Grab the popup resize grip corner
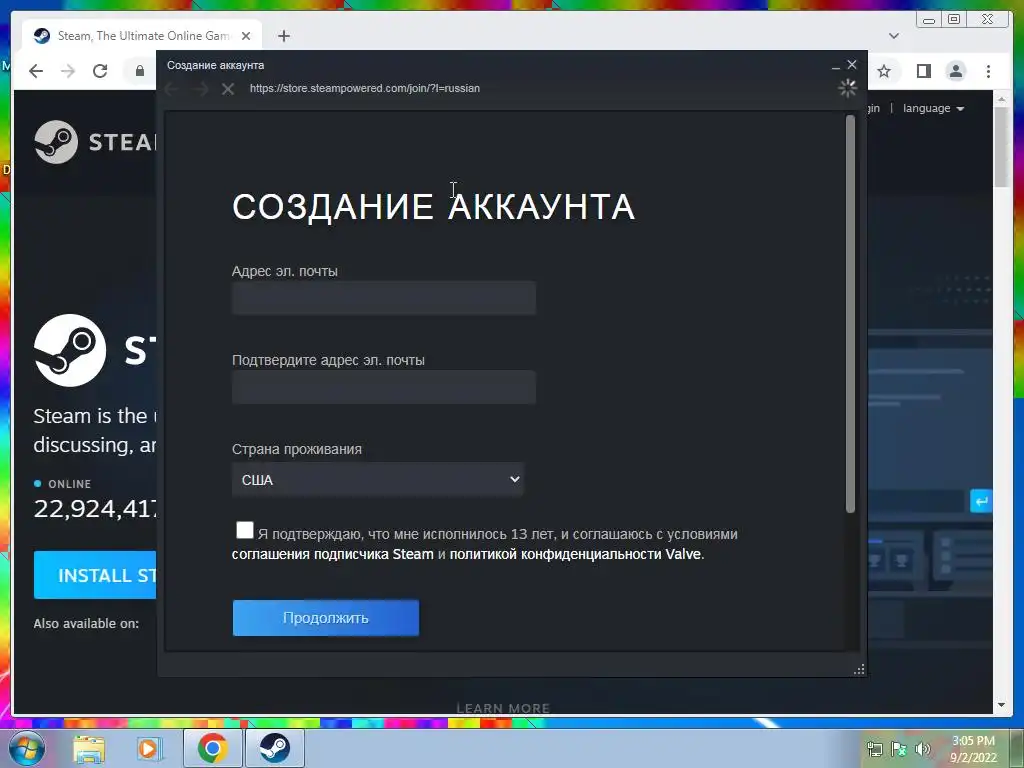 click(x=859, y=669)
